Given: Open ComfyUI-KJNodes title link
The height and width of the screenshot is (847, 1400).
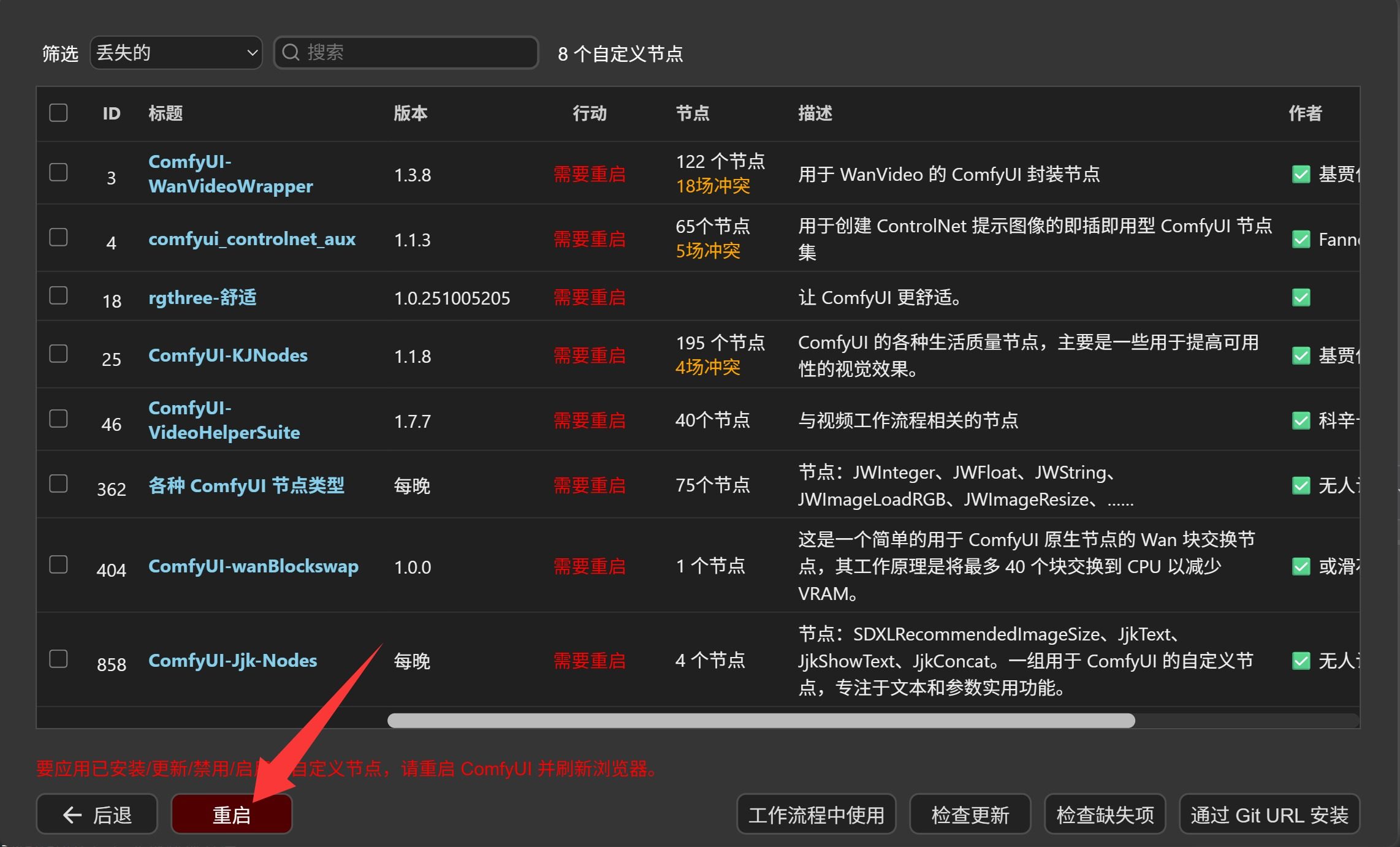Looking at the screenshot, I should click(x=228, y=355).
